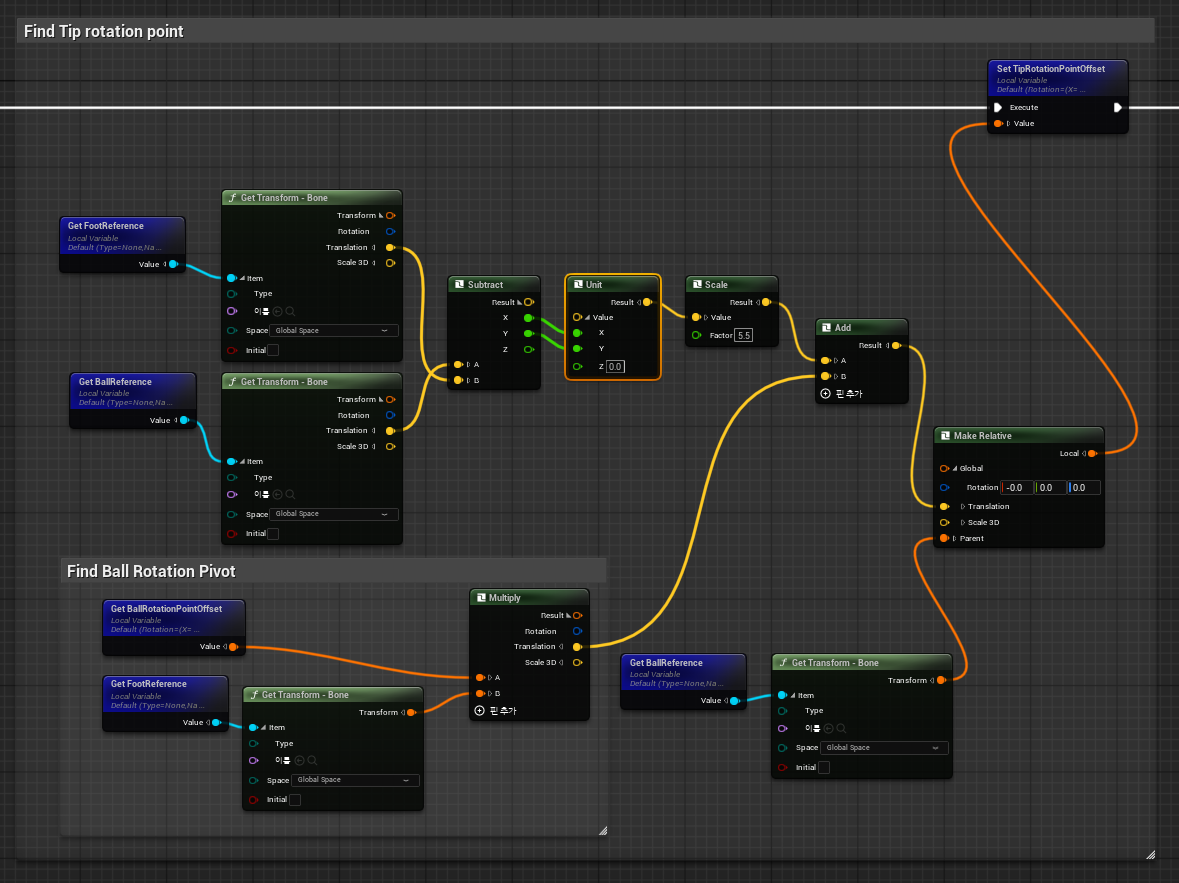This screenshot has height=883, width=1179.
Task: Click the add pin button on the Multiply node
Action: (479, 711)
